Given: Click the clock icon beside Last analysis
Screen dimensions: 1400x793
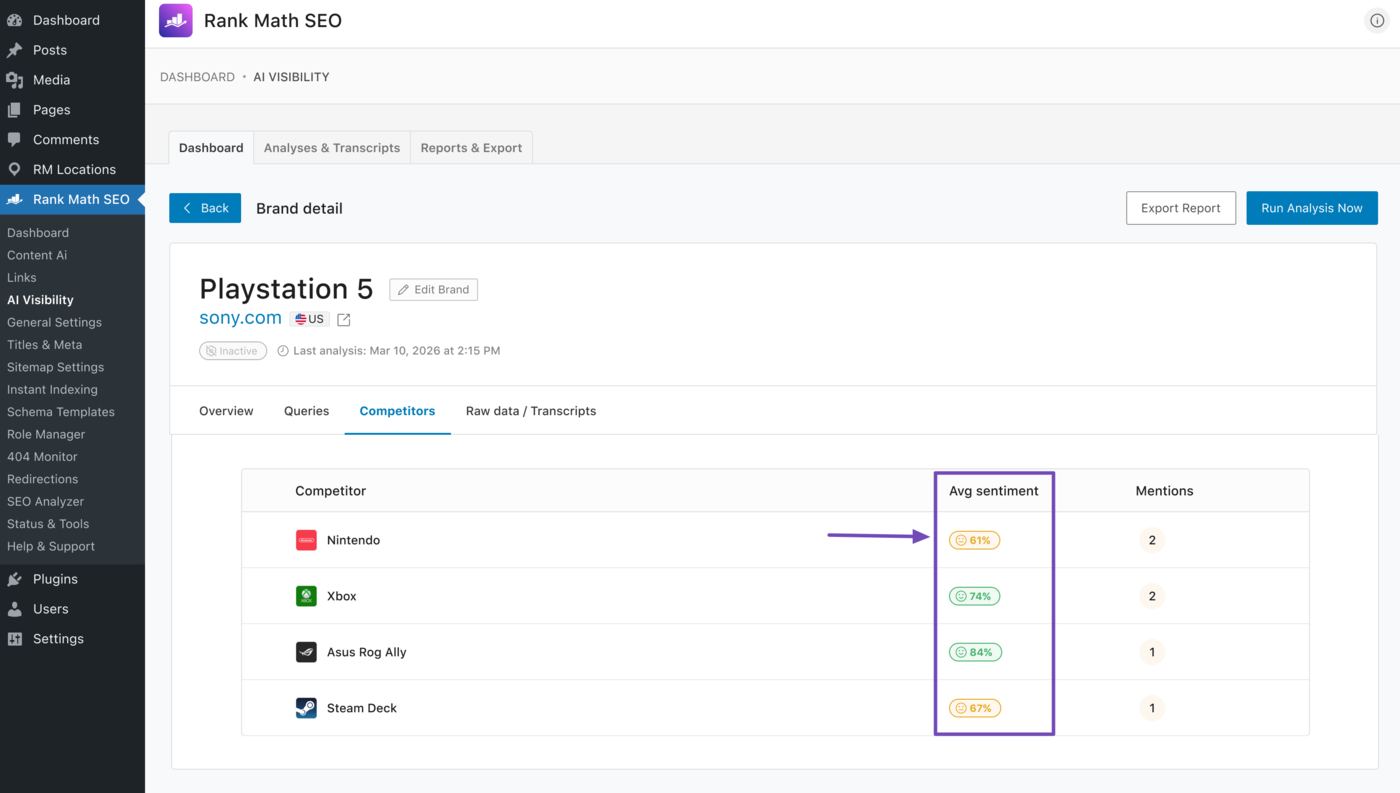Looking at the screenshot, I should [x=283, y=351].
